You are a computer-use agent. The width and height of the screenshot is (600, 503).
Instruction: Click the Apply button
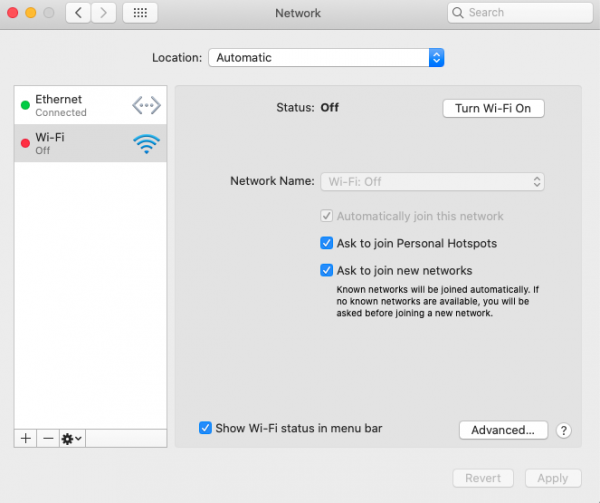pyautogui.click(x=553, y=478)
